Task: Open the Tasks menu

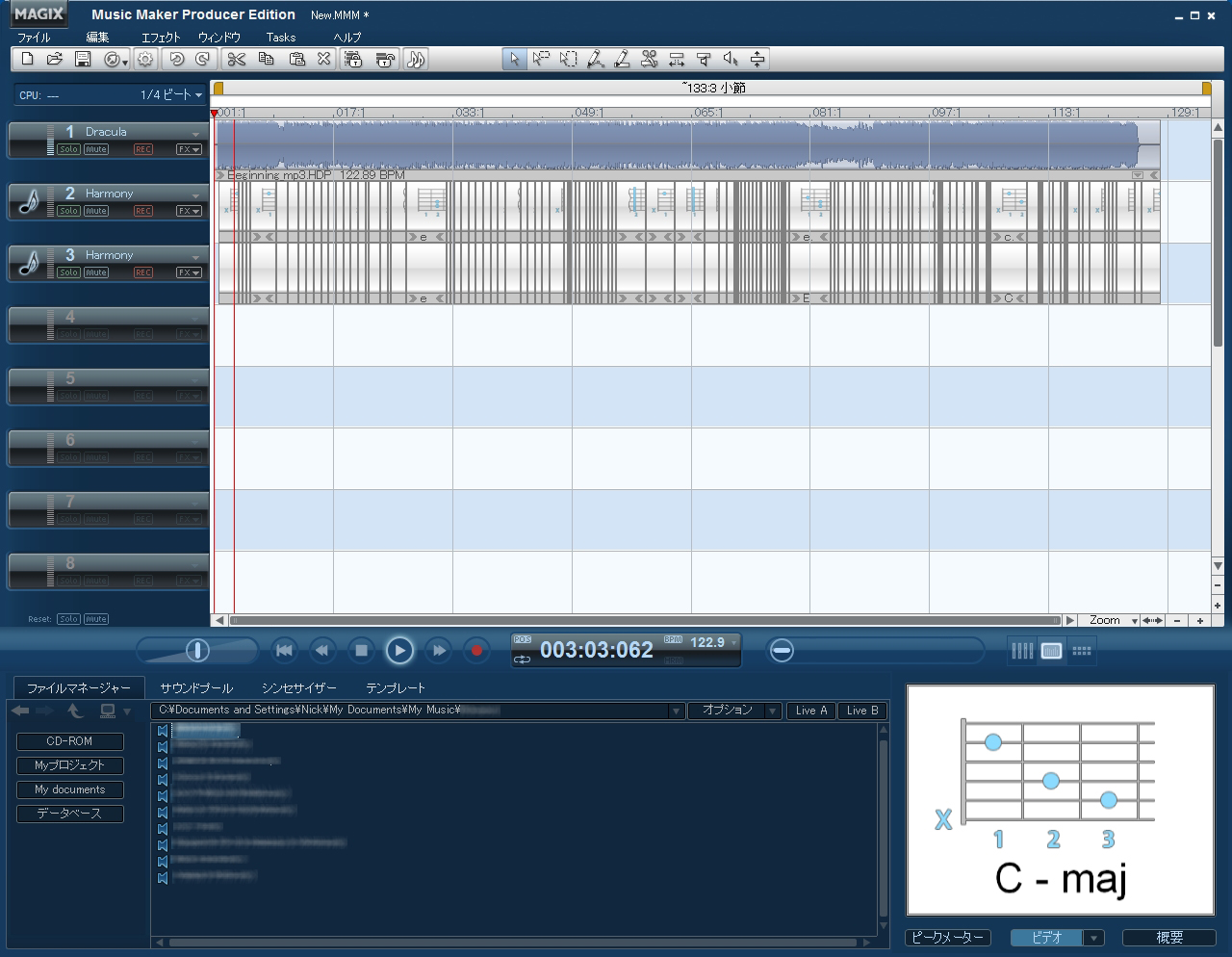Action: [281, 38]
